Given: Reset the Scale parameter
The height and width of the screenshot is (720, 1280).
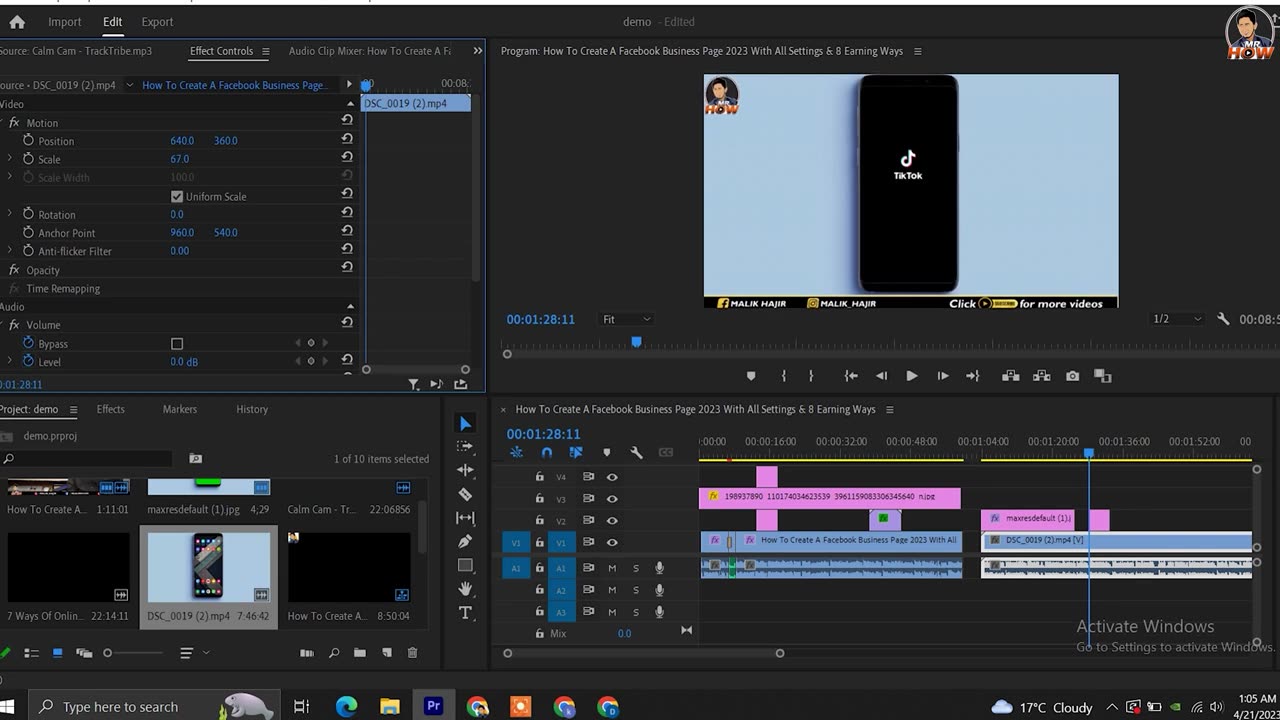Looking at the screenshot, I should pos(347,159).
